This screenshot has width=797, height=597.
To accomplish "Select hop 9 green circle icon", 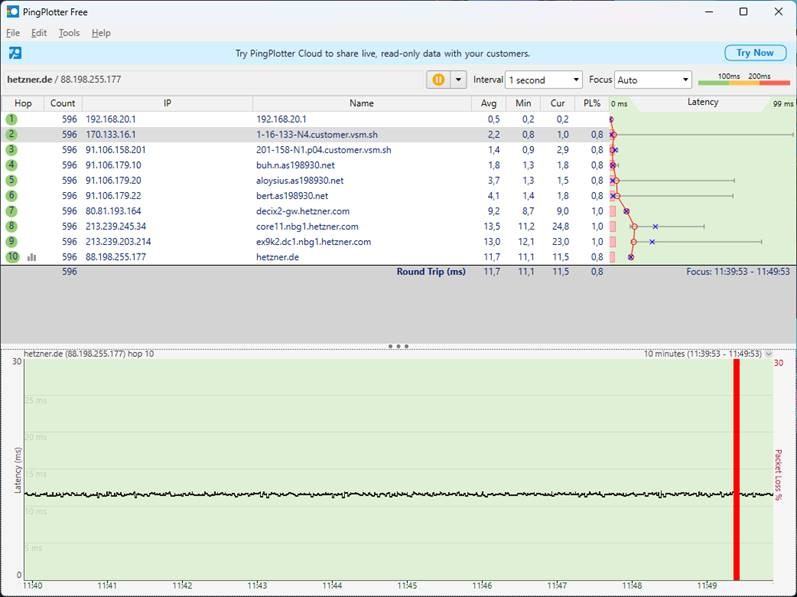I will [x=12, y=241].
